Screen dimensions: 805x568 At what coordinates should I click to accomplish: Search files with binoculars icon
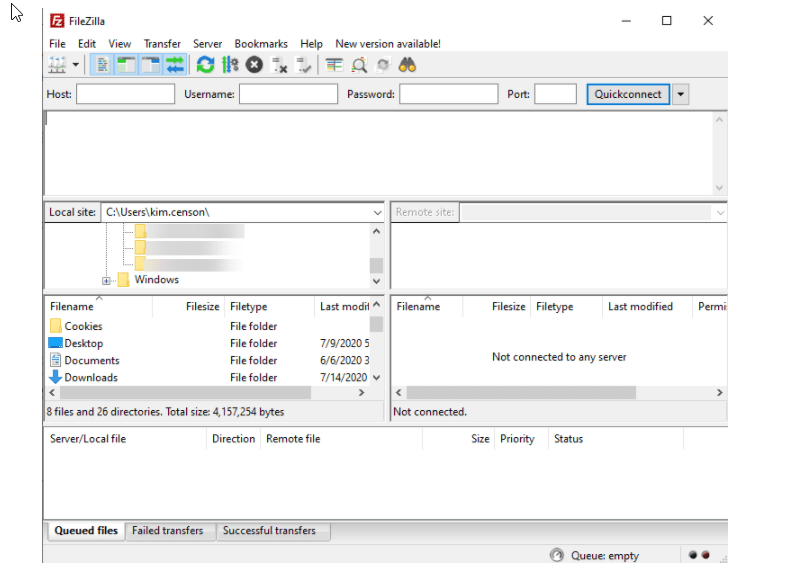coord(407,65)
